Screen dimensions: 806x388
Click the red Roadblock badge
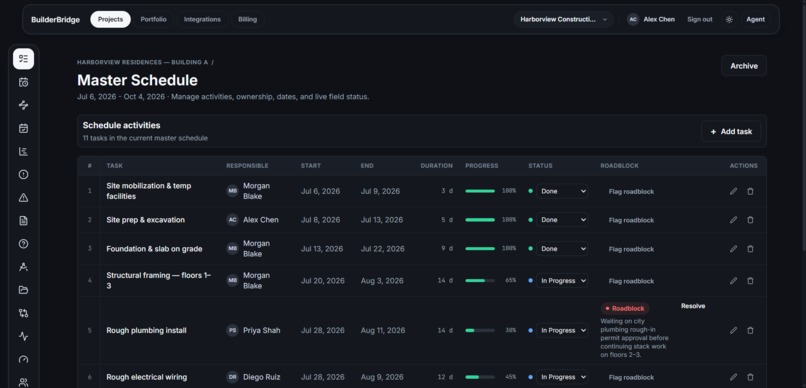click(x=625, y=309)
